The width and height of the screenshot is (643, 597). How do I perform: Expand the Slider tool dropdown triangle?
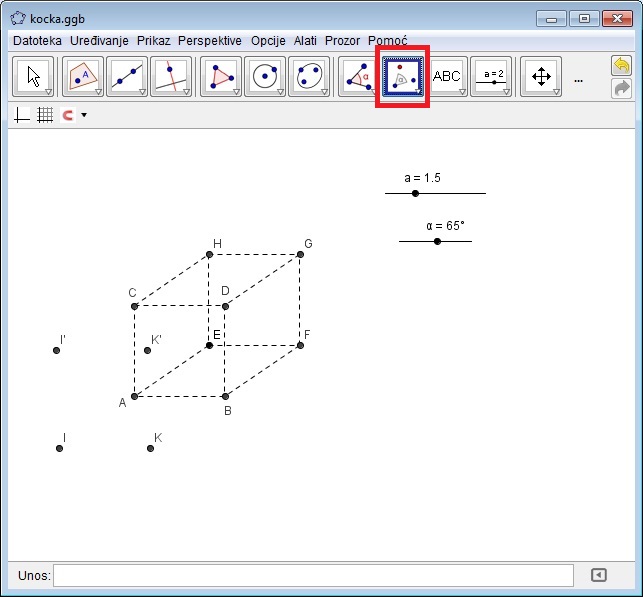(x=506, y=92)
